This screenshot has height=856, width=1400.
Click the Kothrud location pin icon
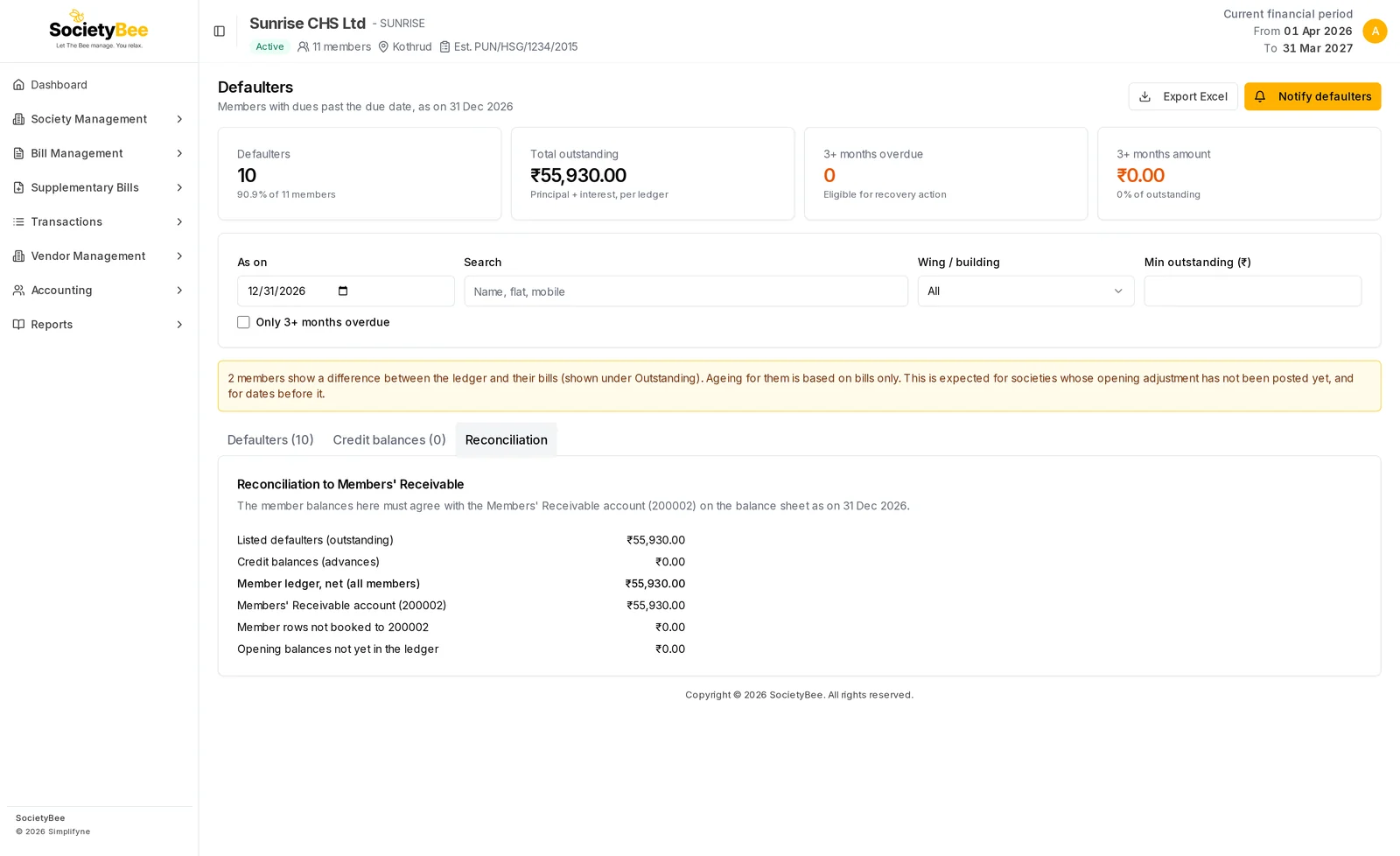pos(383,46)
